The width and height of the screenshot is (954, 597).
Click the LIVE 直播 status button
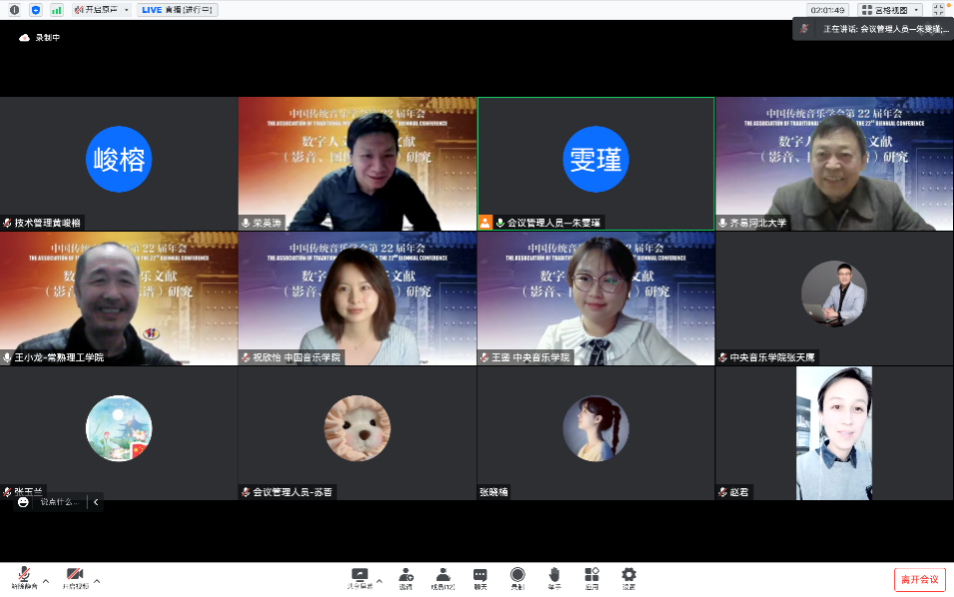click(177, 10)
